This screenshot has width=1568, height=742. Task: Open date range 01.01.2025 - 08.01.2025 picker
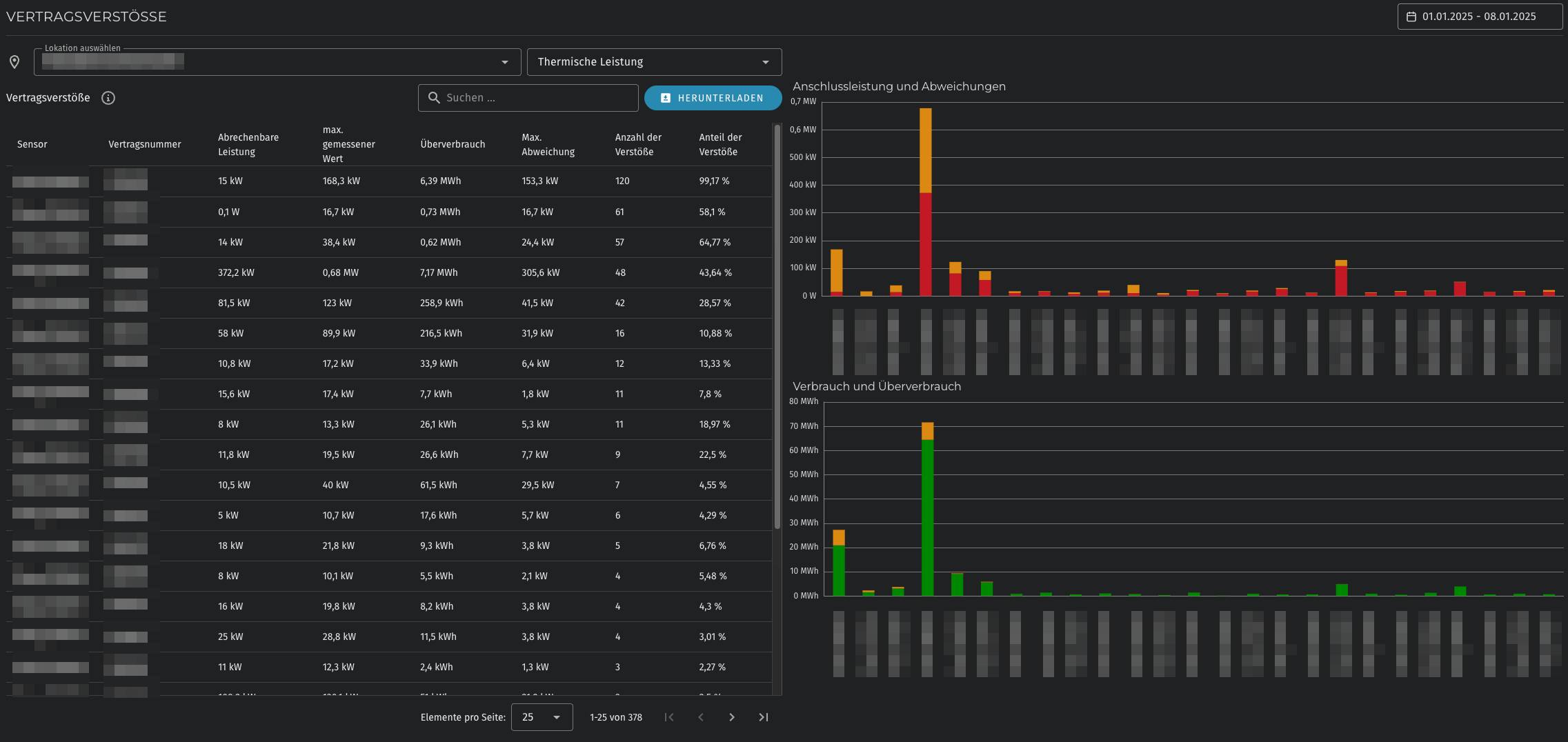(1479, 17)
